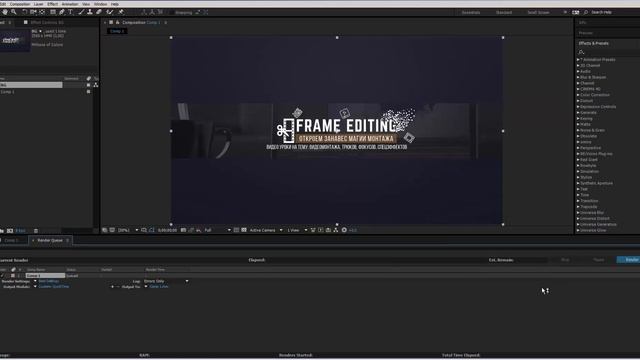Toggle the Snapping checkbox in toolbar
Image resolution: width=640 pixels, height=360 pixels.
171,13
